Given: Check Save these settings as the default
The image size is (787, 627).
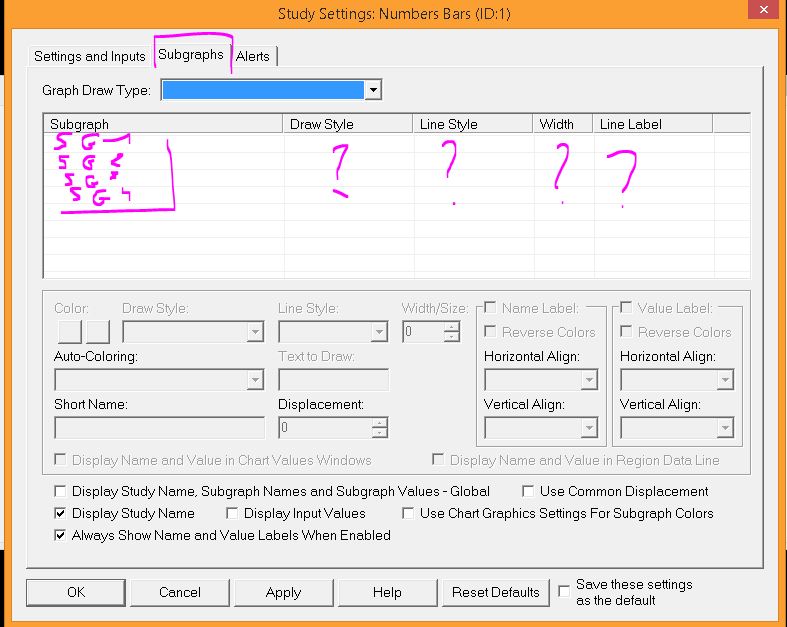Looking at the screenshot, I should (x=564, y=591).
